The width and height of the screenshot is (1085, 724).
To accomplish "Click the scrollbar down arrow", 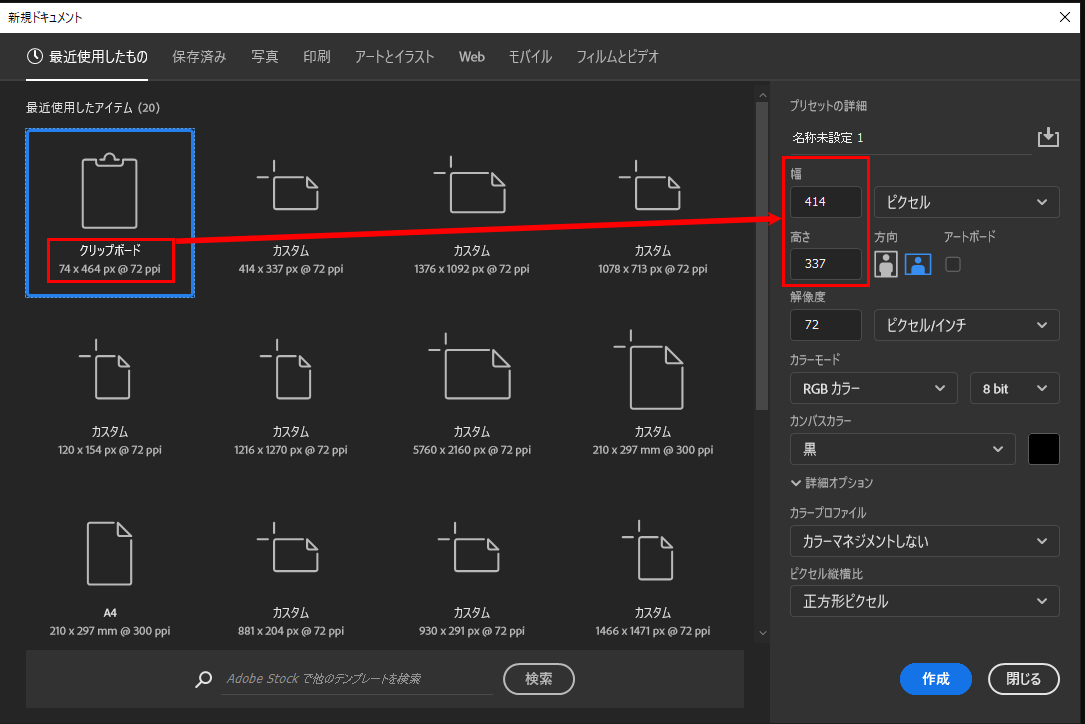I will coord(763,633).
